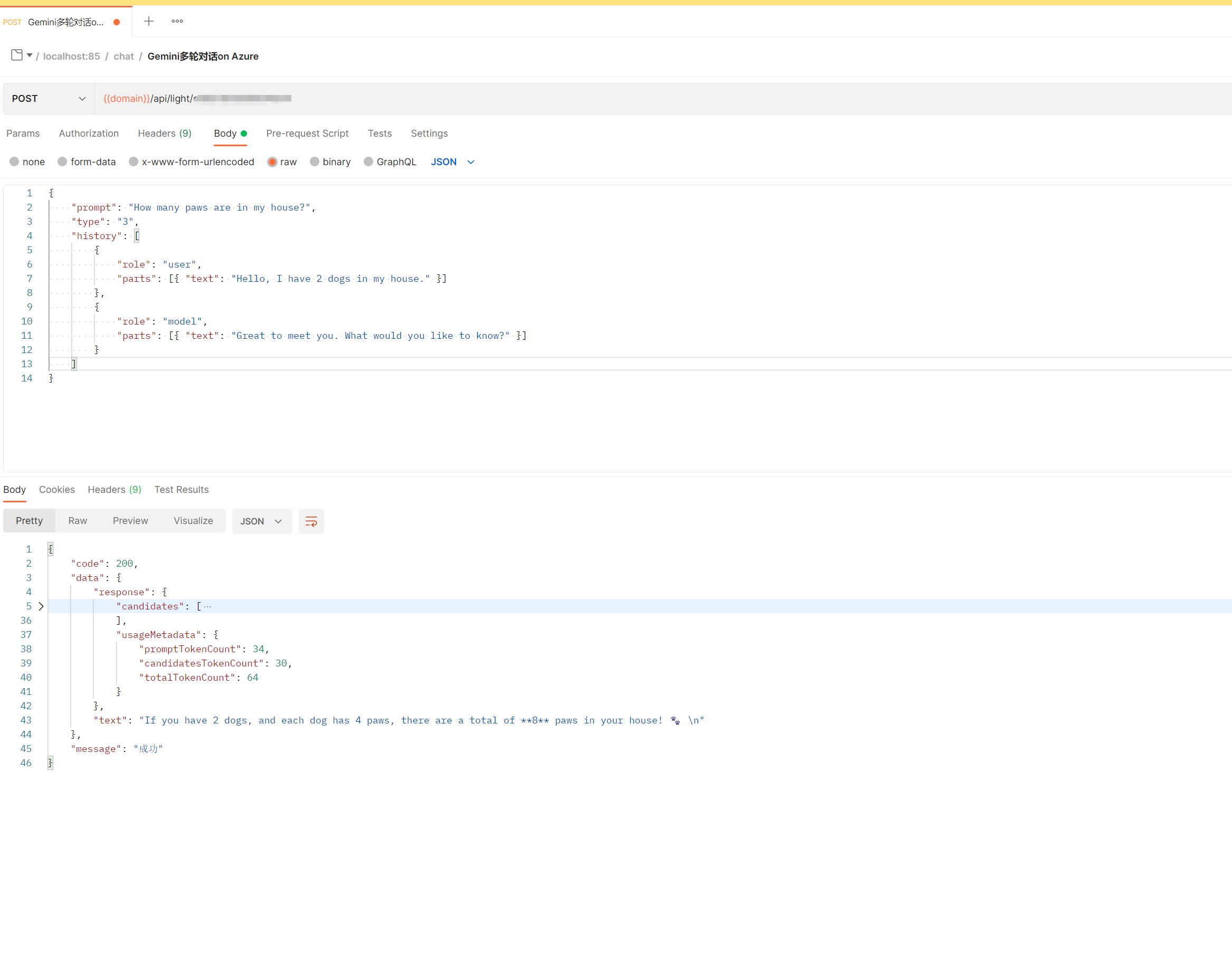The height and width of the screenshot is (953, 1232).
Task: Choose GraphQL body type
Action: pyautogui.click(x=368, y=162)
